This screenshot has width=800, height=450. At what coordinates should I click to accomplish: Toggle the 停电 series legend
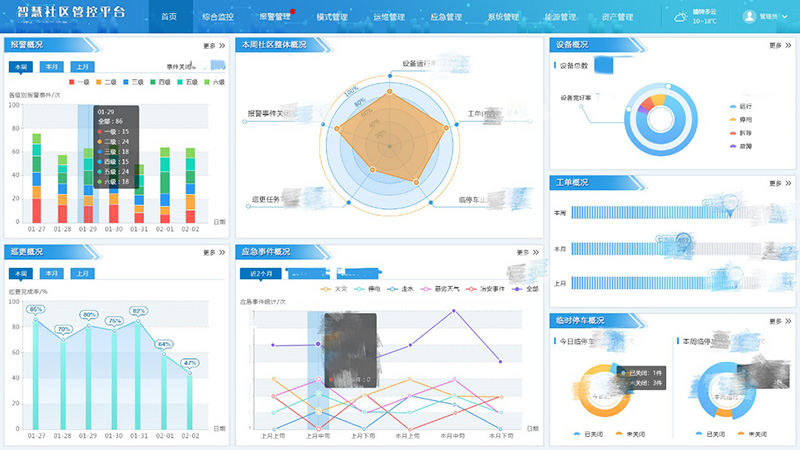(367, 289)
